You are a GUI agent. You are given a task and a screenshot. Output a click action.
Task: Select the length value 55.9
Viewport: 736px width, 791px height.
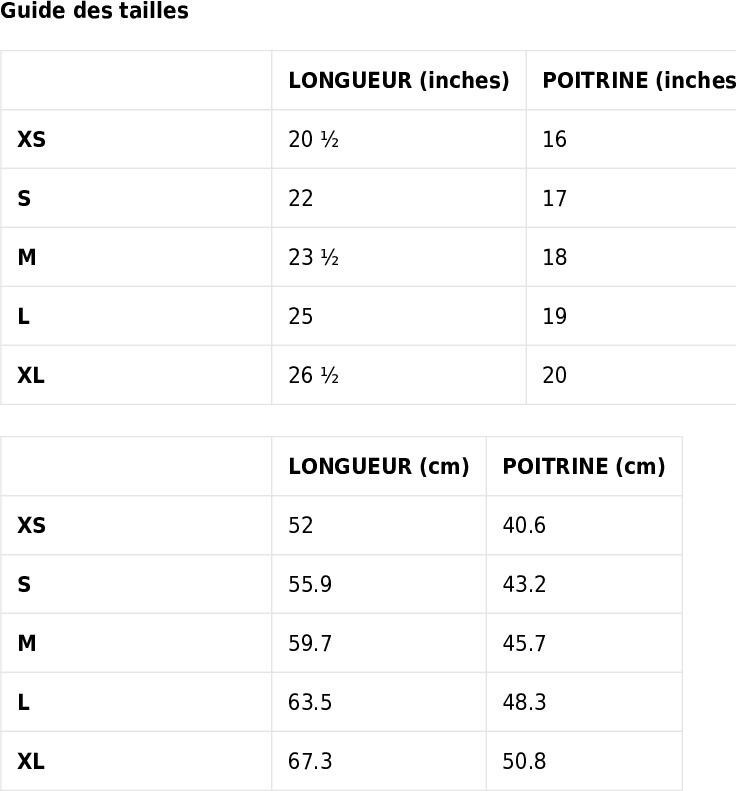(x=310, y=584)
